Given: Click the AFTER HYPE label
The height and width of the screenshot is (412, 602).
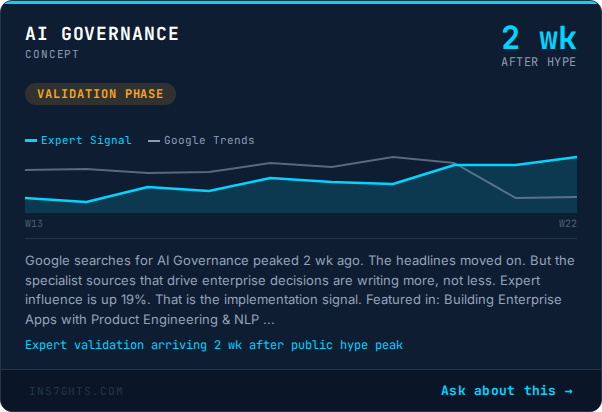Looking at the screenshot, I should [x=539, y=62].
